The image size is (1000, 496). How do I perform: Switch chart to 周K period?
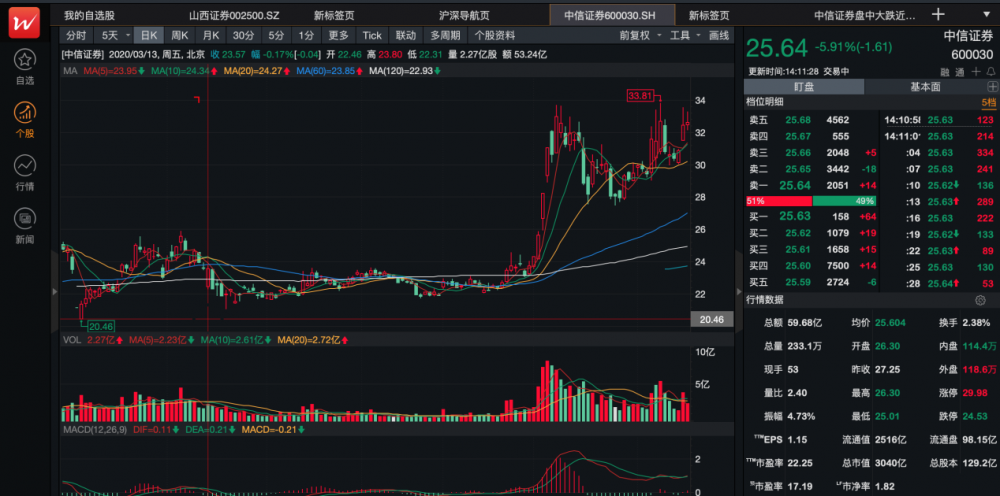click(179, 36)
